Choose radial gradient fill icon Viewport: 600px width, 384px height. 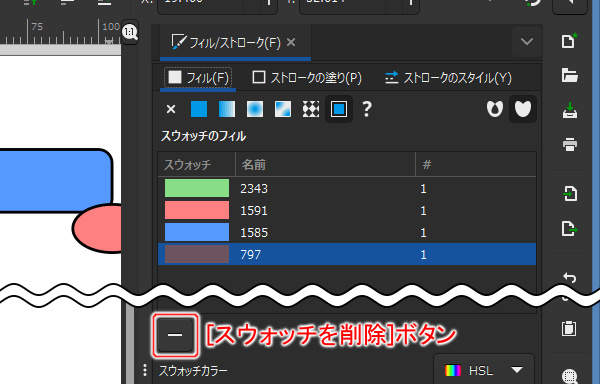coord(255,109)
